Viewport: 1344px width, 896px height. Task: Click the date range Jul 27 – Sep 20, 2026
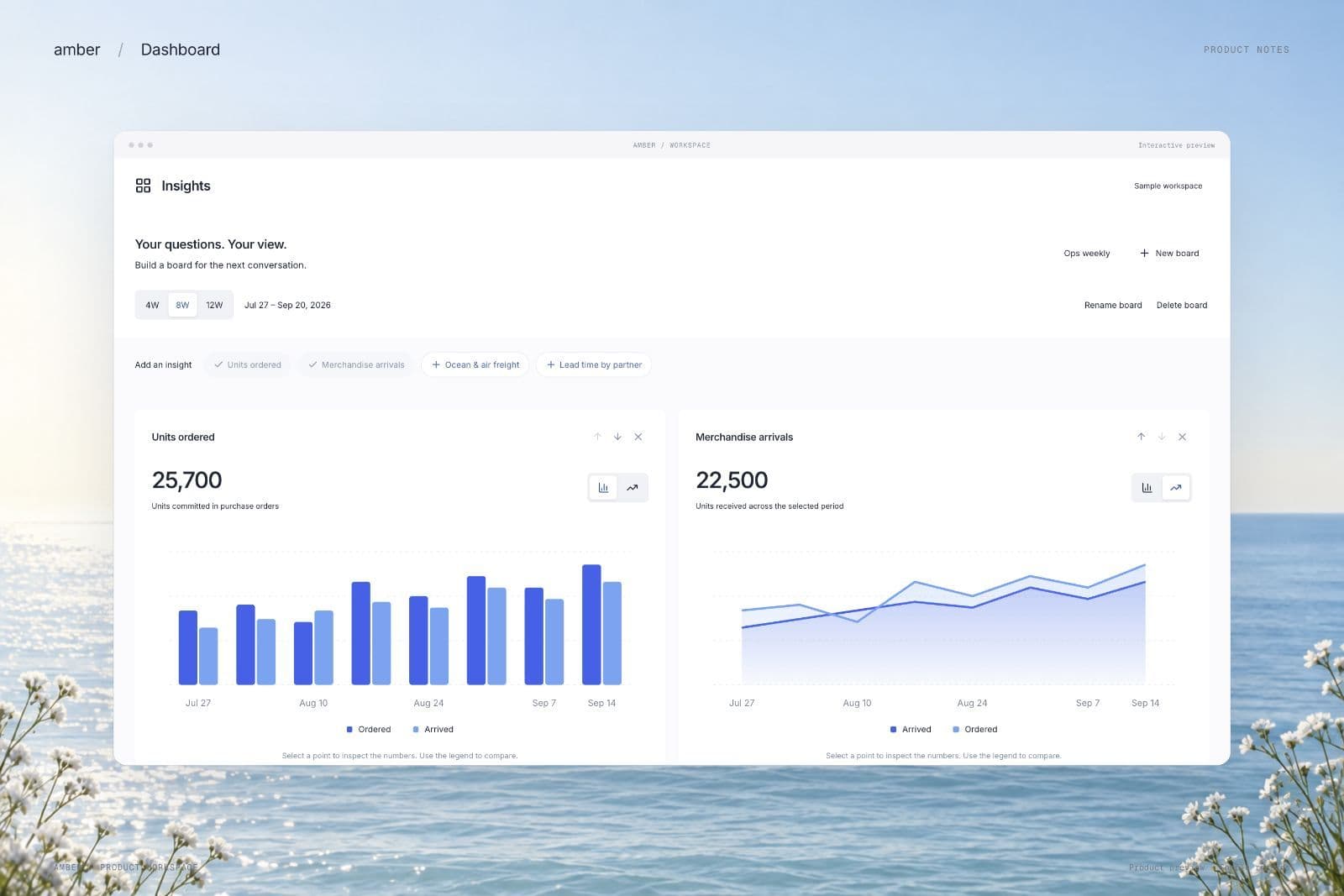point(287,305)
